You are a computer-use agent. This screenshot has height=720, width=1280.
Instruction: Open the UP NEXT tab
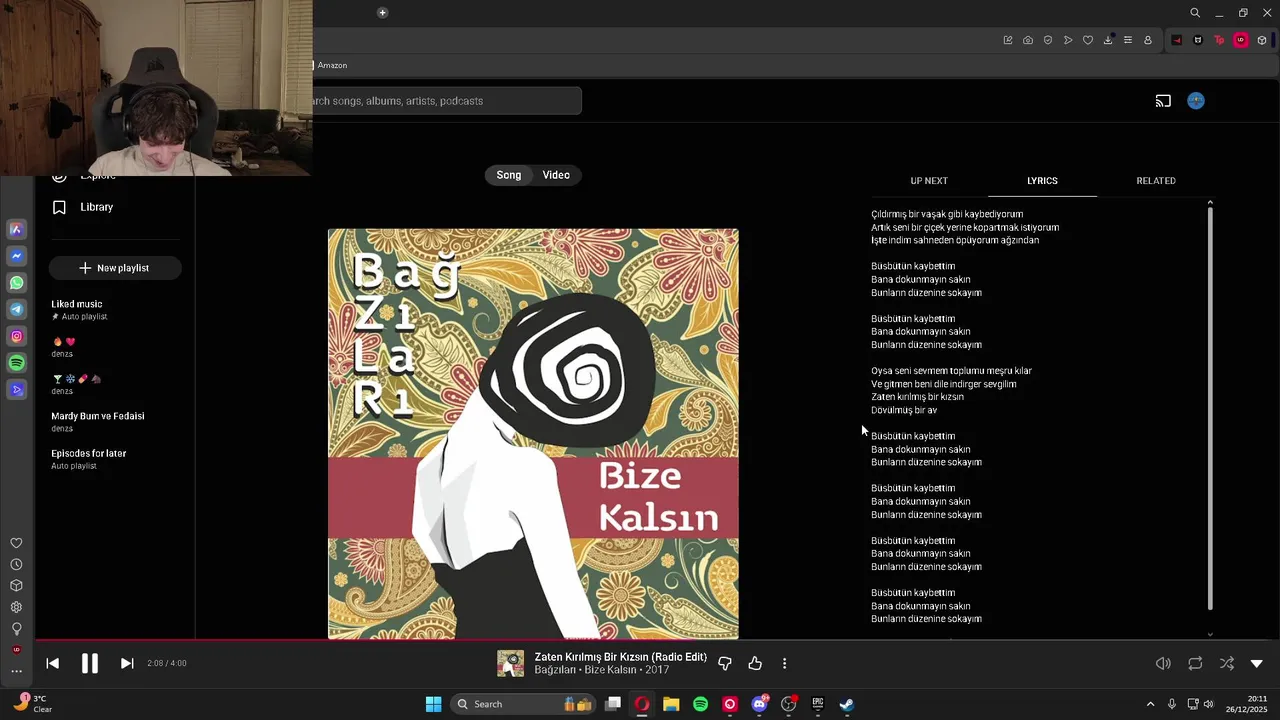[x=929, y=181]
